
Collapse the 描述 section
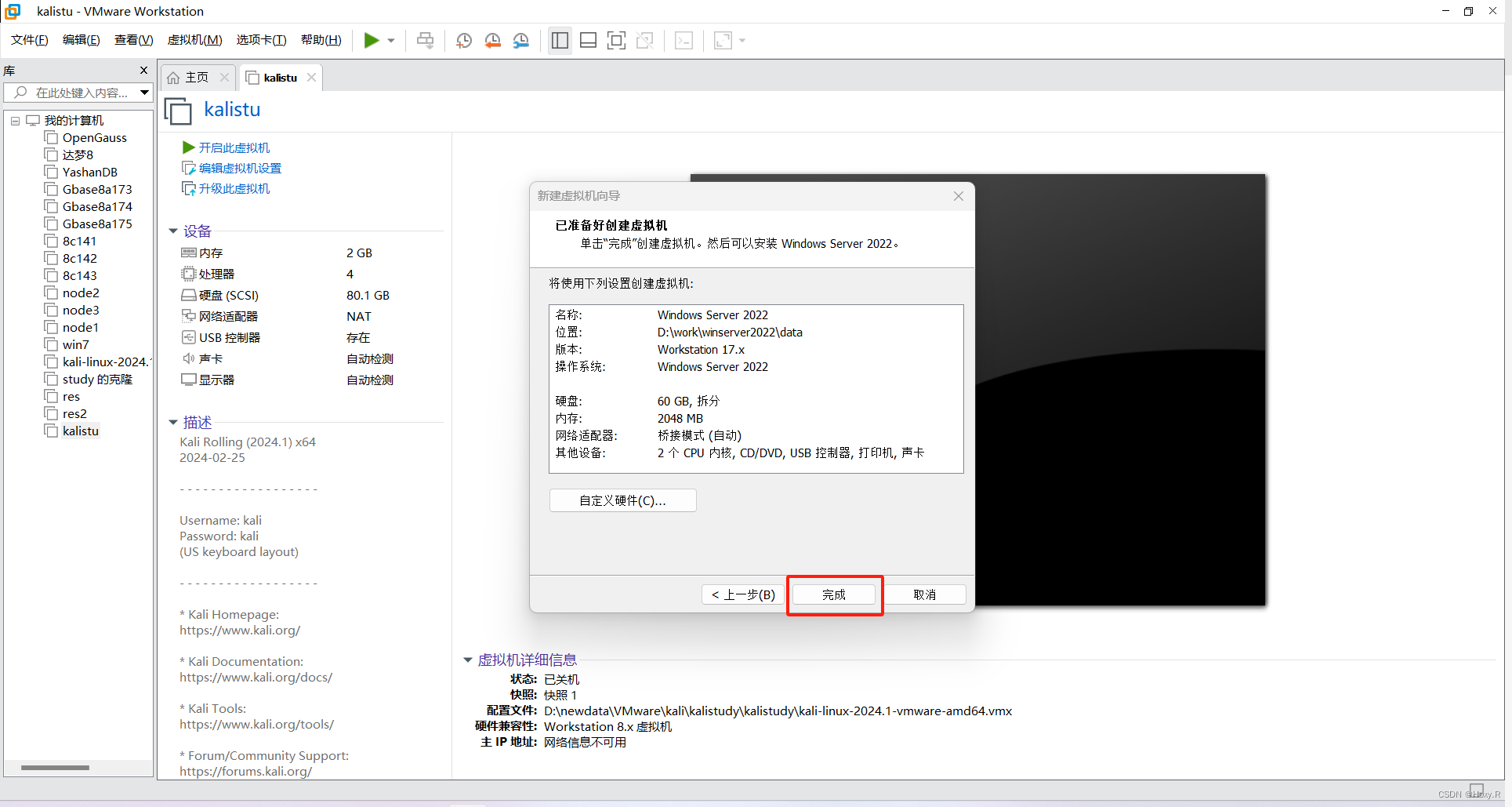click(x=173, y=423)
